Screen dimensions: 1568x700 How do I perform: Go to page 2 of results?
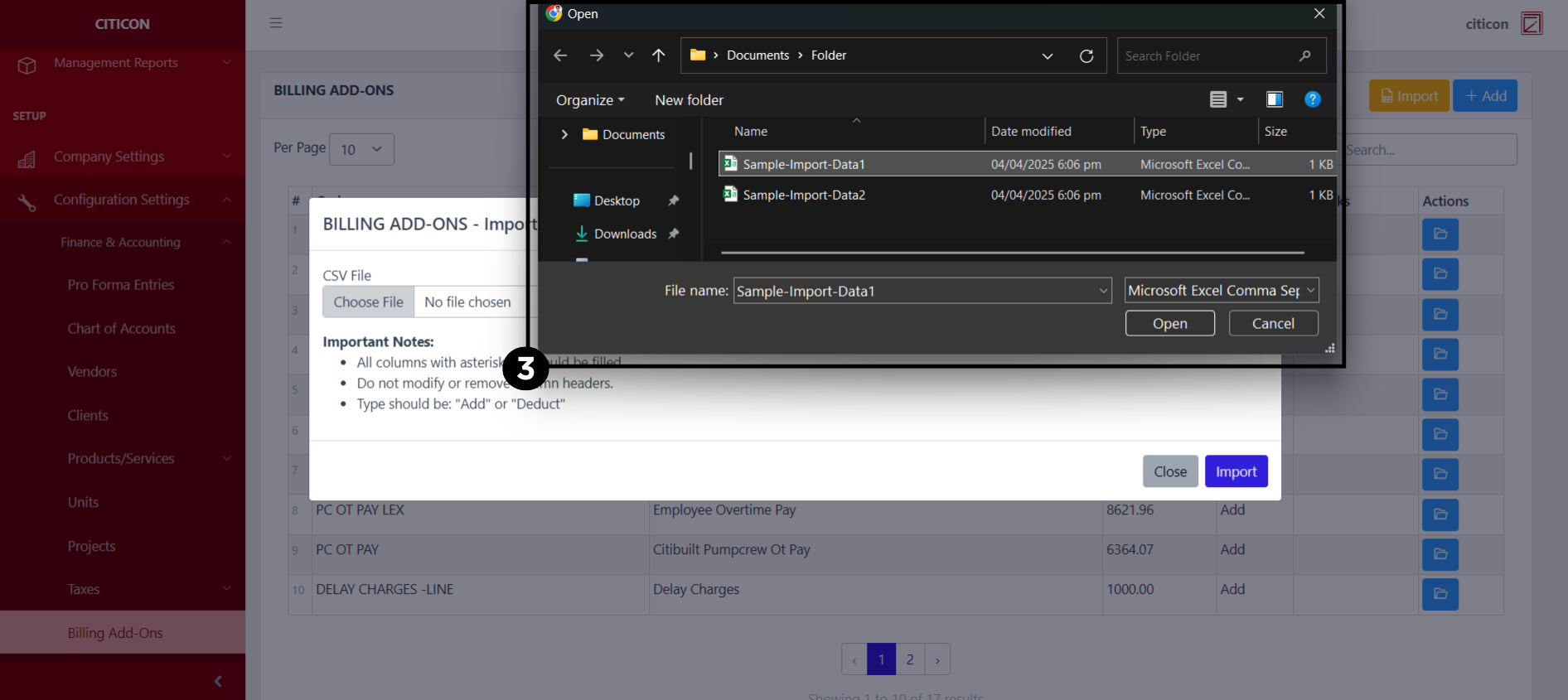coord(909,659)
